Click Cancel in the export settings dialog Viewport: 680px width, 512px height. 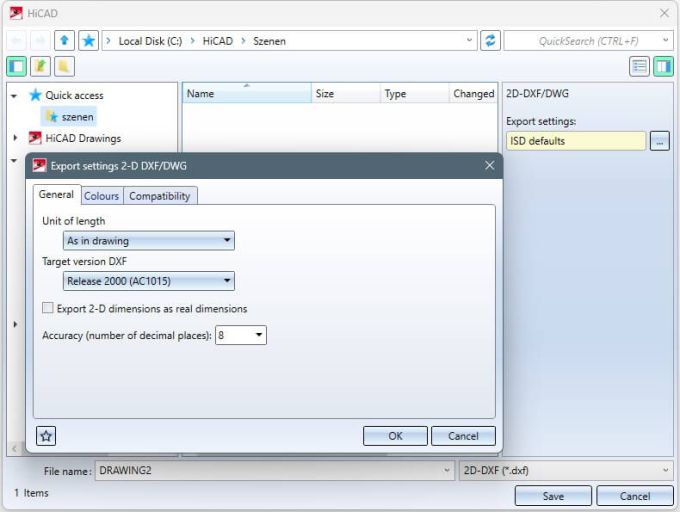(x=463, y=436)
